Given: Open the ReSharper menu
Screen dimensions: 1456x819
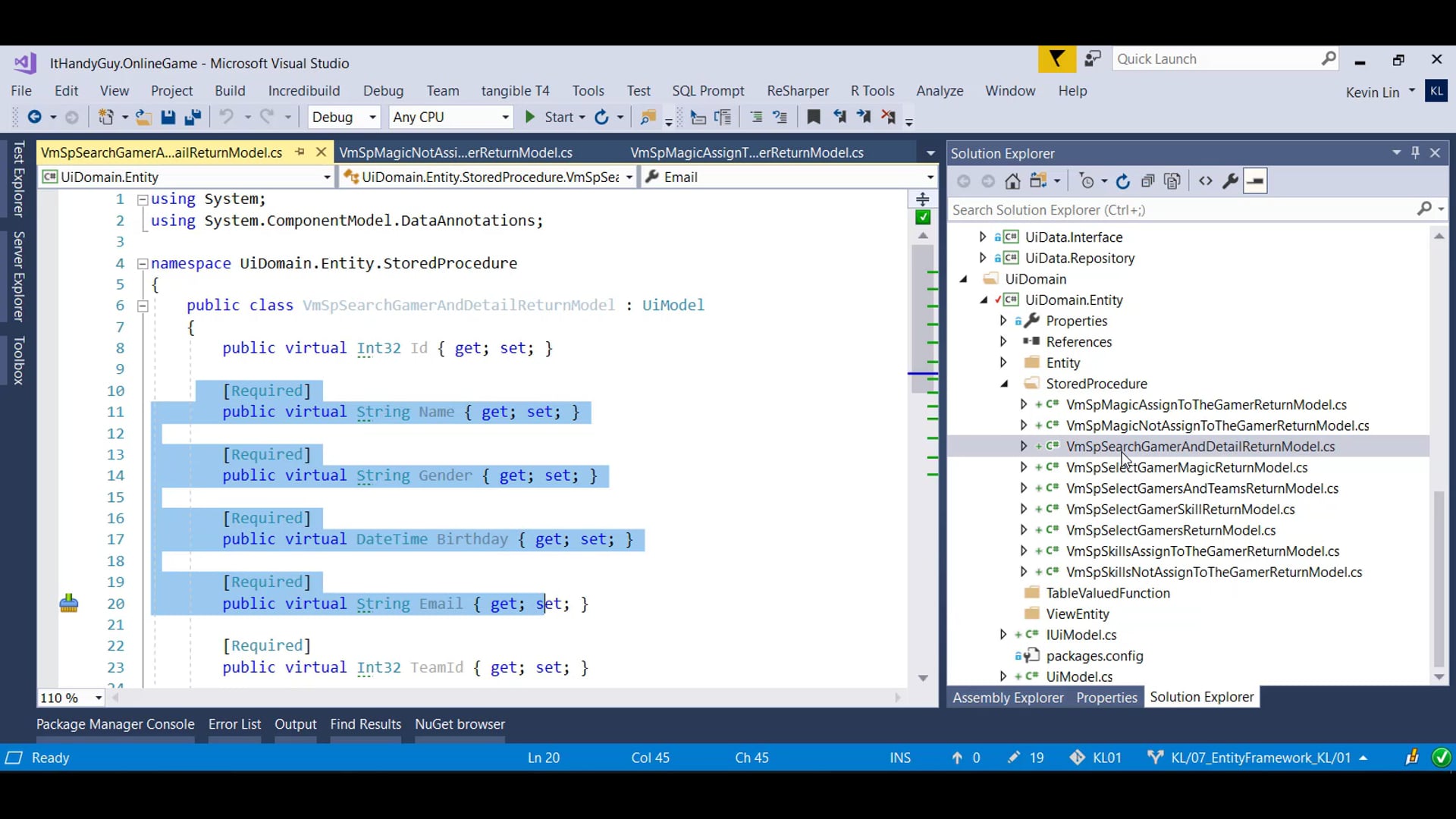Looking at the screenshot, I should (x=797, y=90).
